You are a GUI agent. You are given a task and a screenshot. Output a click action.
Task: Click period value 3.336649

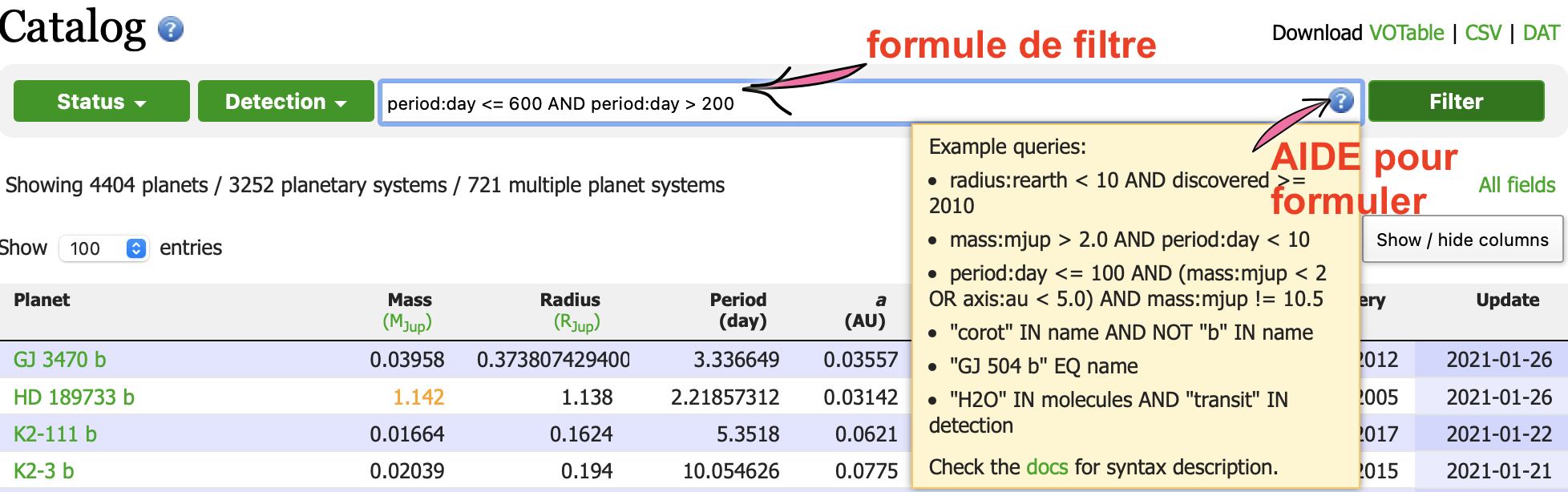click(737, 360)
